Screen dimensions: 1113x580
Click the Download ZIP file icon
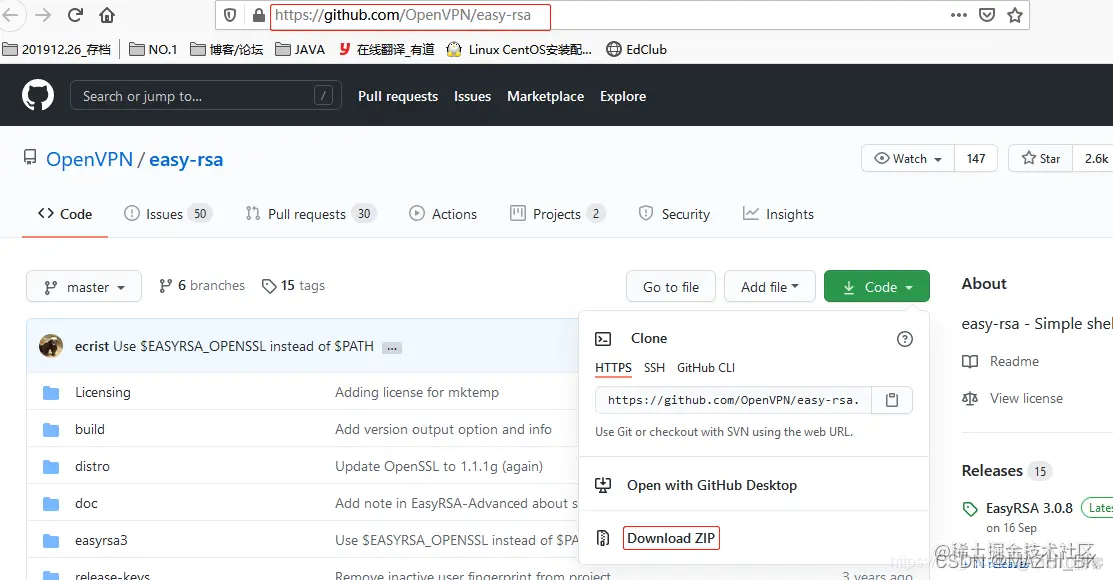[x=603, y=537]
